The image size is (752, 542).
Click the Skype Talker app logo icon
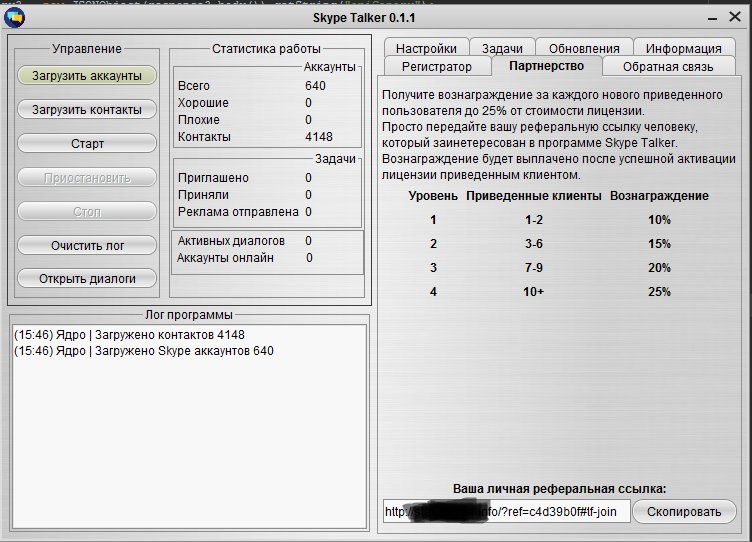click(14, 18)
